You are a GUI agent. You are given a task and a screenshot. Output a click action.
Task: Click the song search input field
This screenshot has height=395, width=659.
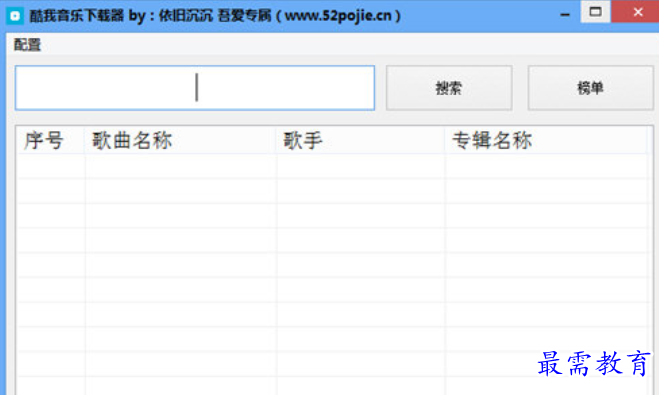(x=195, y=88)
